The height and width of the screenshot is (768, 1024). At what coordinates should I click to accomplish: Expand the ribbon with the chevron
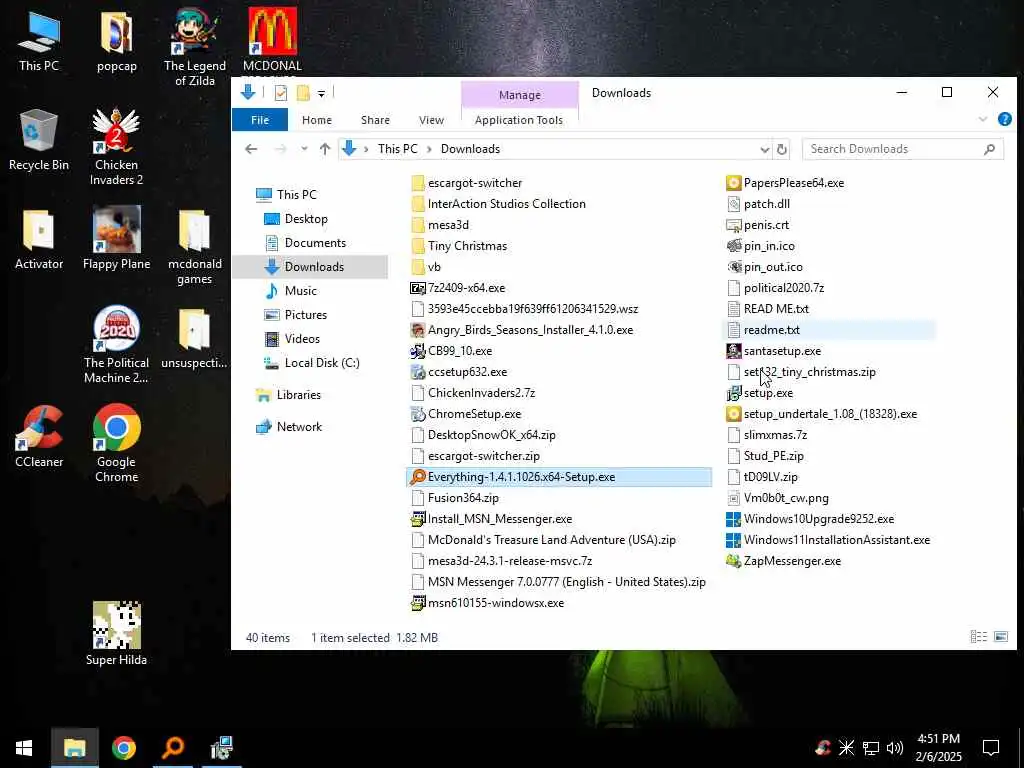pyautogui.click(x=983, y=119)
